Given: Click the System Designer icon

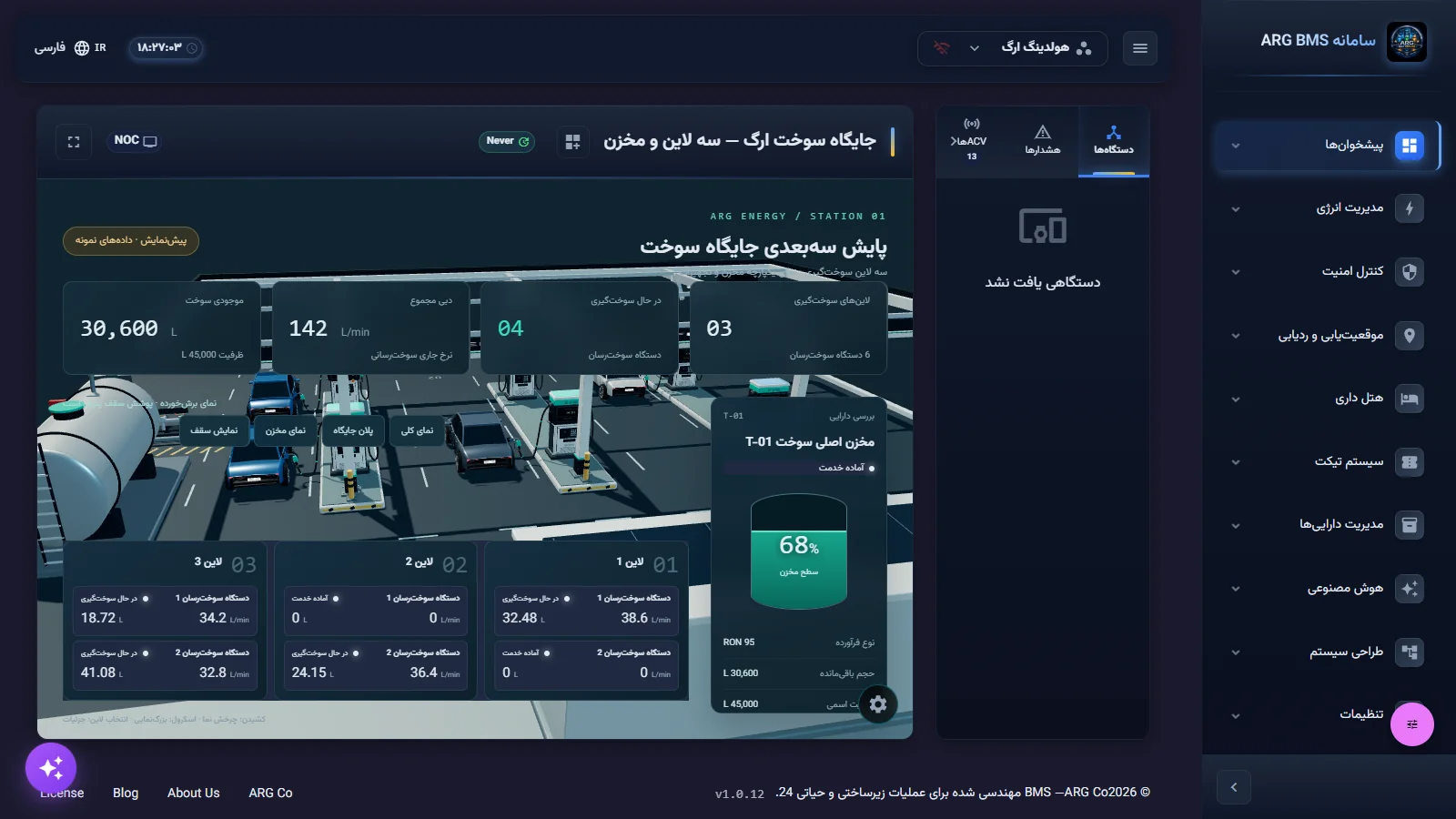Looking at the screenshot, I should click(1410, 652).
